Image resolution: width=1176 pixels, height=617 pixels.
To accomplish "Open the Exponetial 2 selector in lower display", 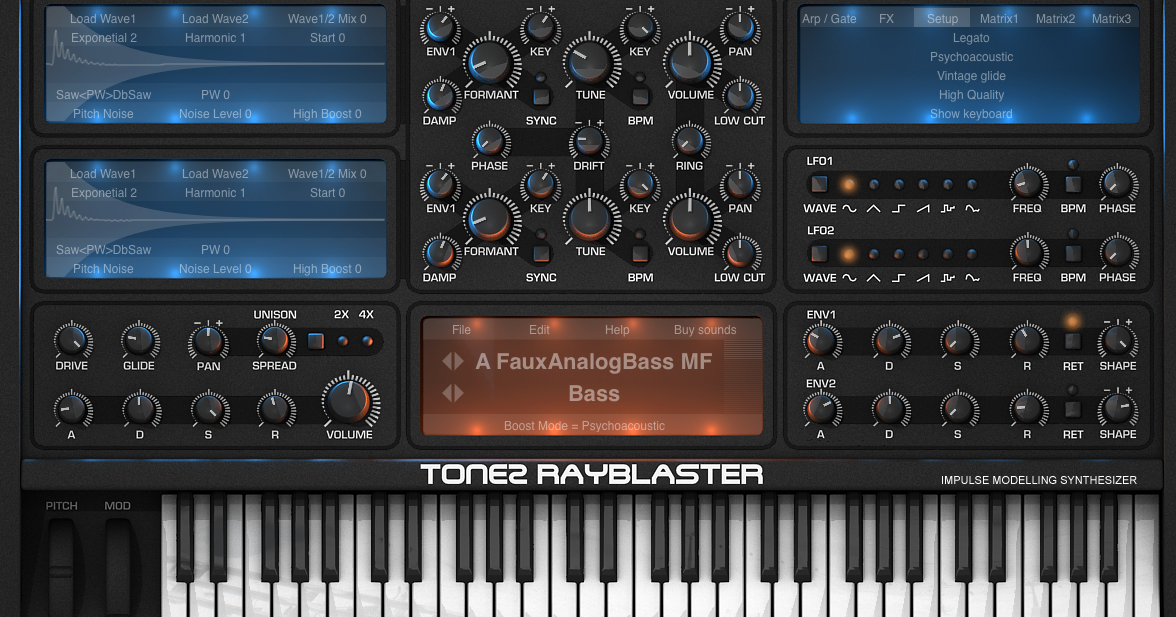I will coord(104,193).
